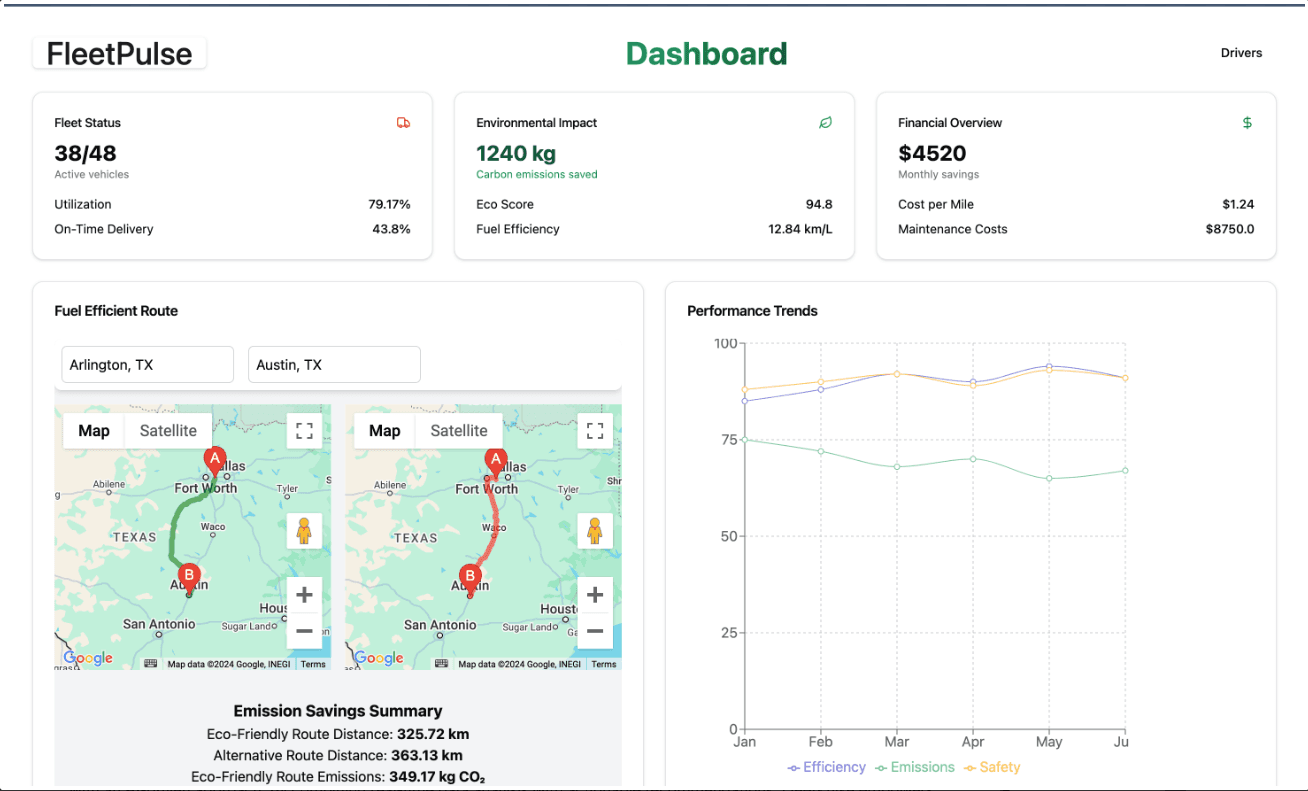The image size is (1308, 791).
Task: Click the Cost per Mile $1.24 value
Action: [1238, 204]
